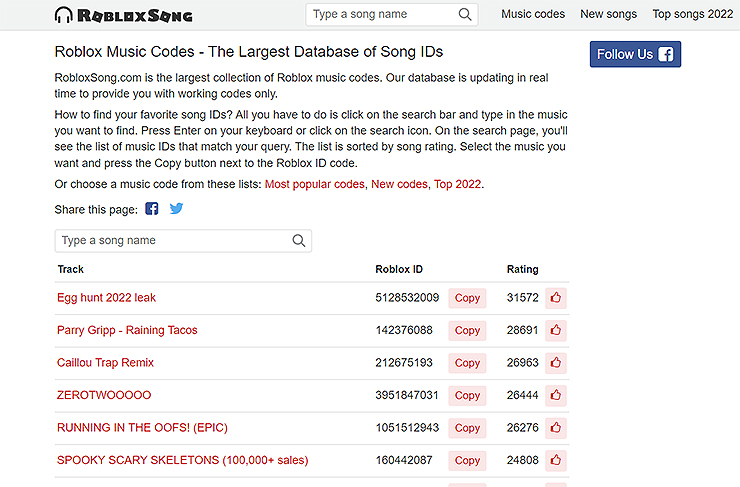Click the search icon above the track table
This screenshot has height=487, width=740.
pyautogui.click(x=299, y=241)
